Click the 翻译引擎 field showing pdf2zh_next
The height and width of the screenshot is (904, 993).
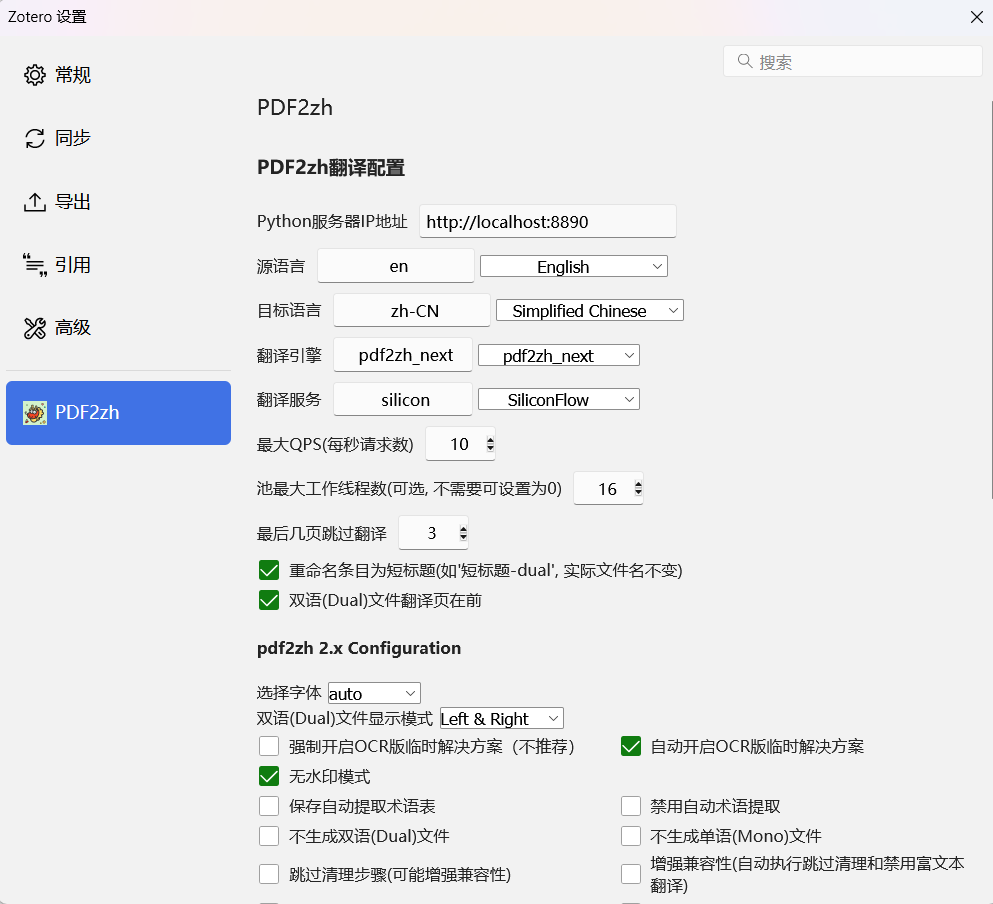pos(403,355)
